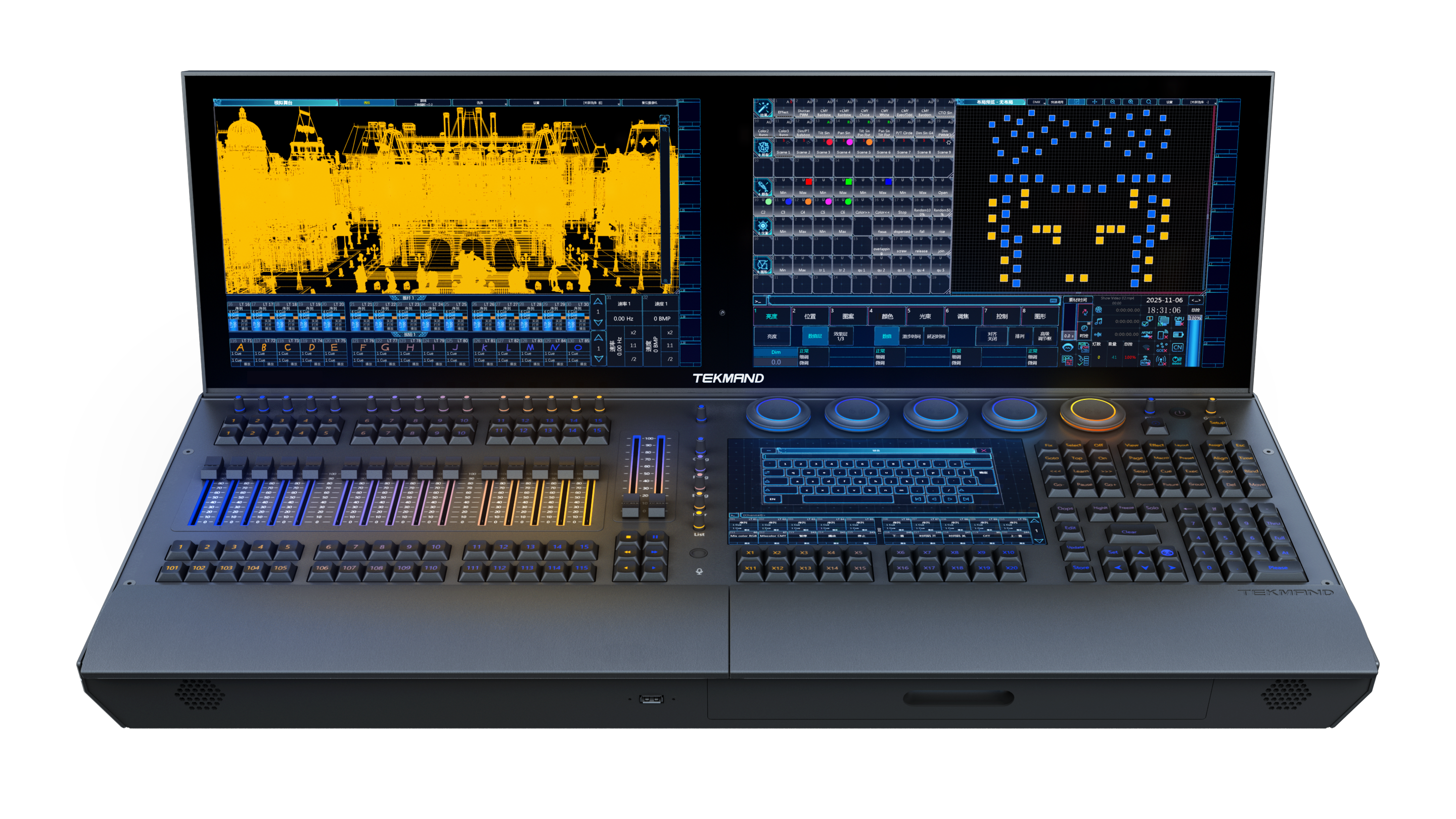
Task: Click the zoom-in magnifier in layout toolbar
Action: (x=1131, y=102)
